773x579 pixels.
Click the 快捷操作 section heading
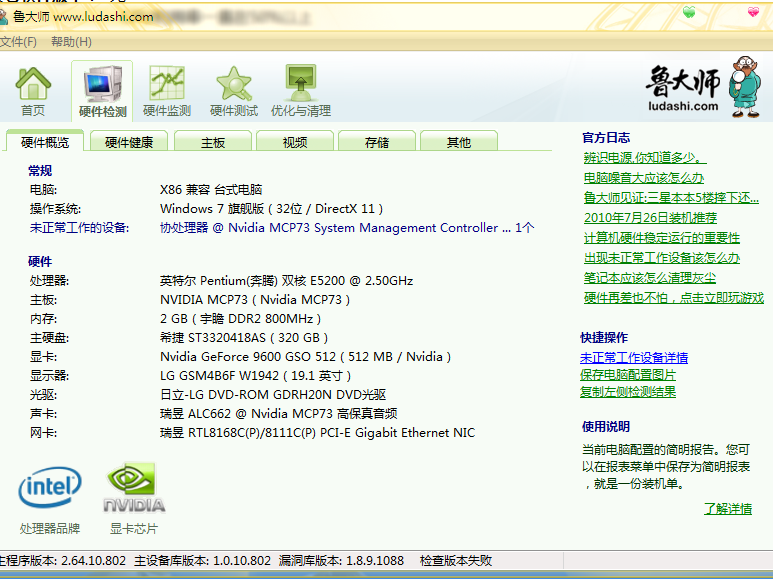(604, 338)
